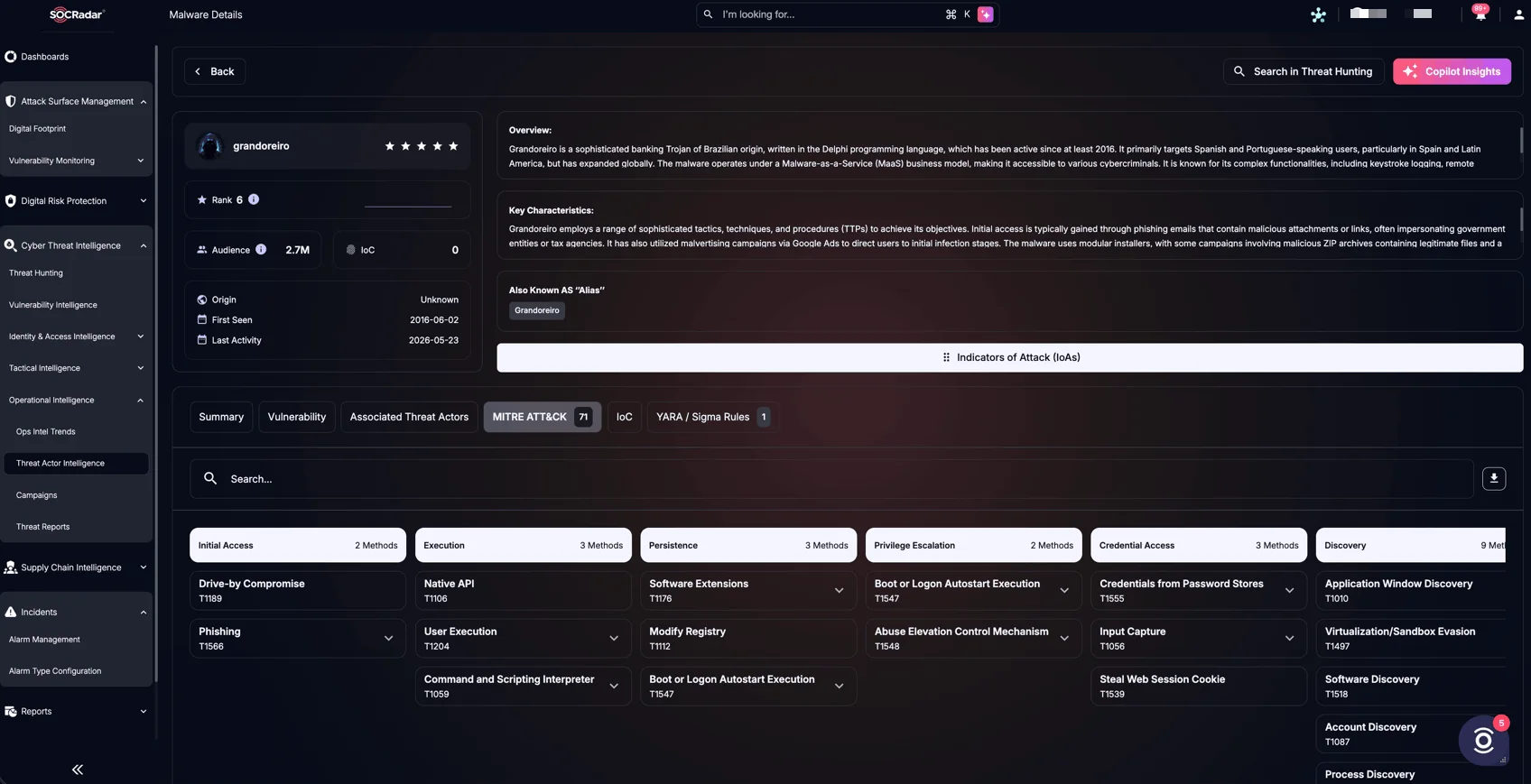The height and width of the screenshot is (784, 1531).
Task: Switch to the IoC tab
Action: pyautogui.click(x=624, y=417)
